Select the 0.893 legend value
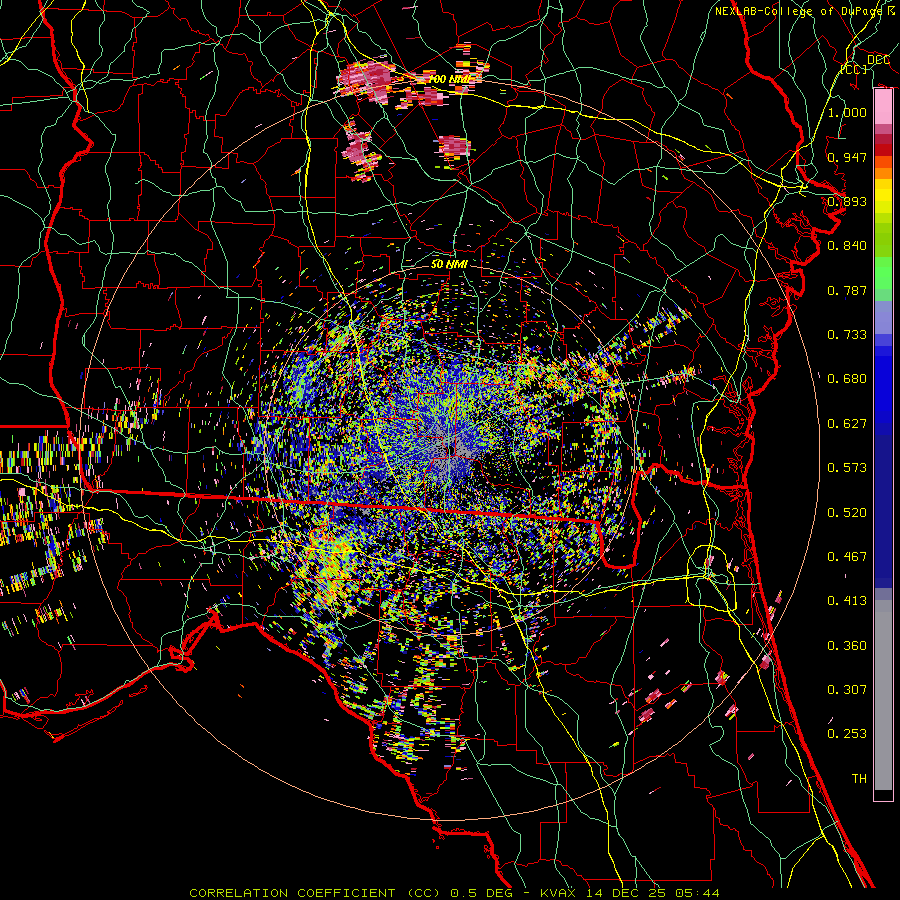This screenshot has width=900, height=900. tap(847, 201)
